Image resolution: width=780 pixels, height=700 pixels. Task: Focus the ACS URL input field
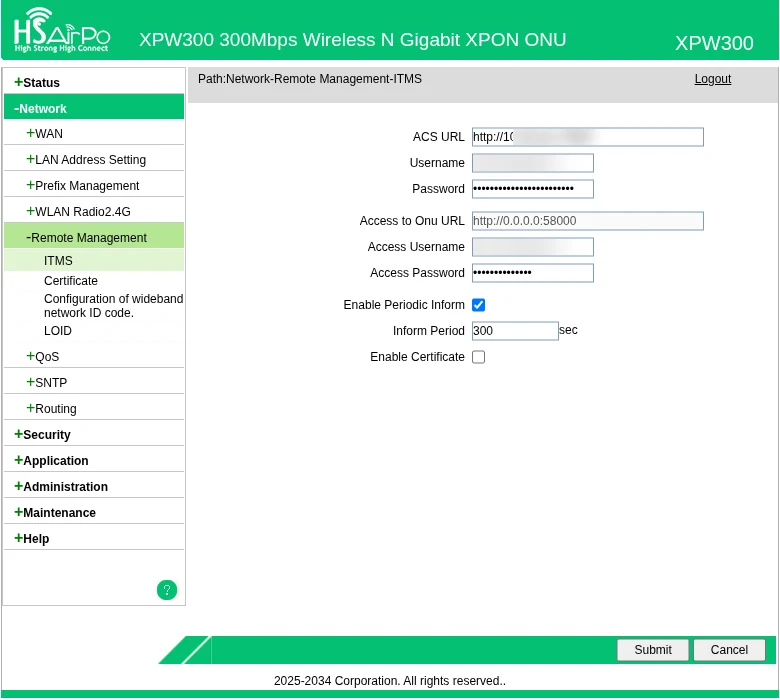(587, 137)
